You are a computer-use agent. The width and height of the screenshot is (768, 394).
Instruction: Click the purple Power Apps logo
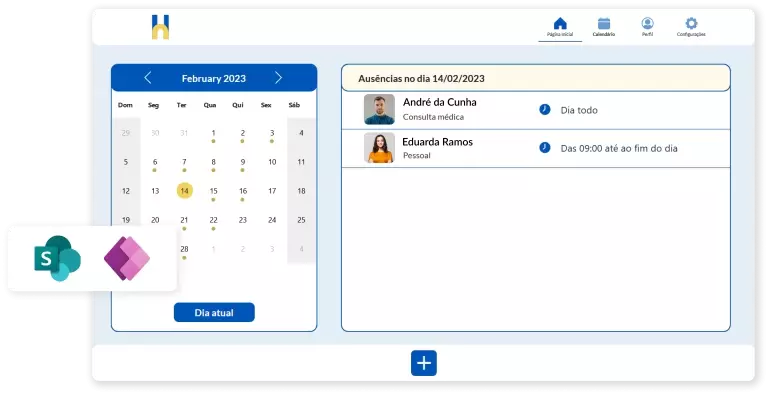coord(127,258)
